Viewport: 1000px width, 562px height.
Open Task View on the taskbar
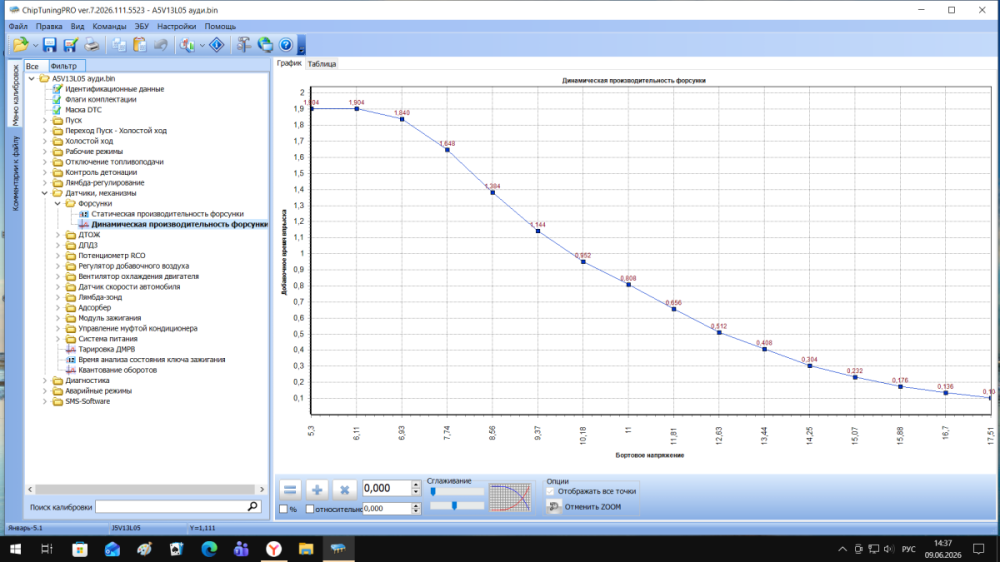47,549
